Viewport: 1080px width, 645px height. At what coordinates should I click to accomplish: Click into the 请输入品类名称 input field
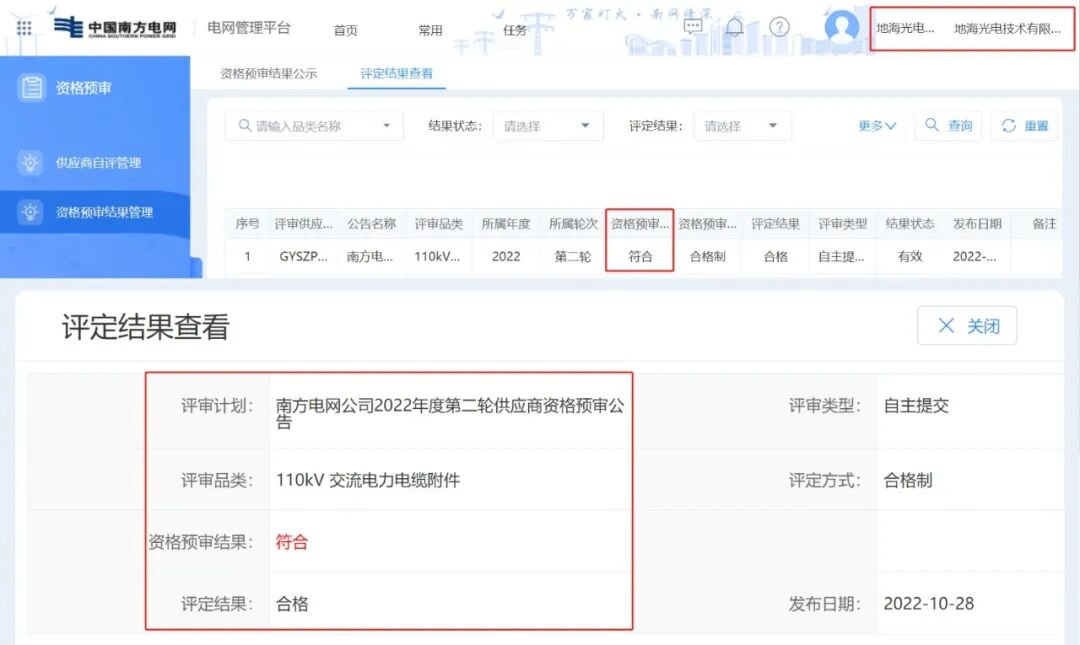(x=313, y=126)
